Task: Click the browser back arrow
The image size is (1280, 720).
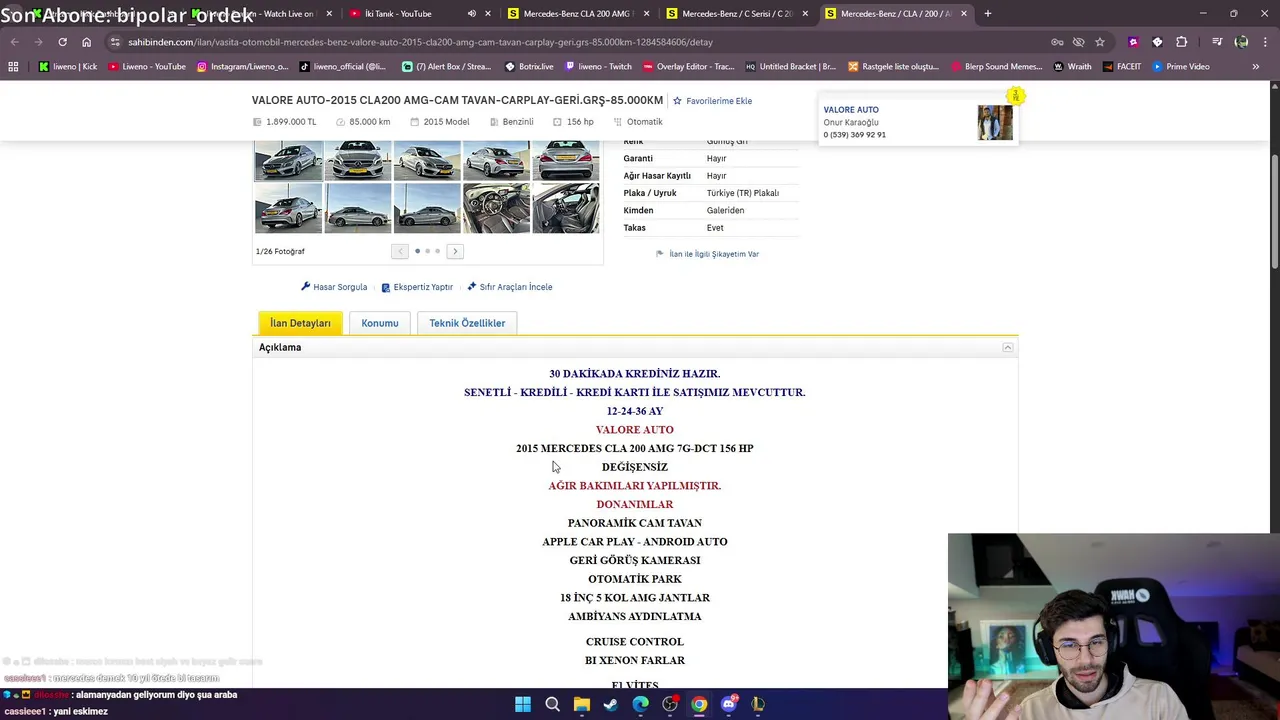Action: pyautogui.click(x=14, y=42)
